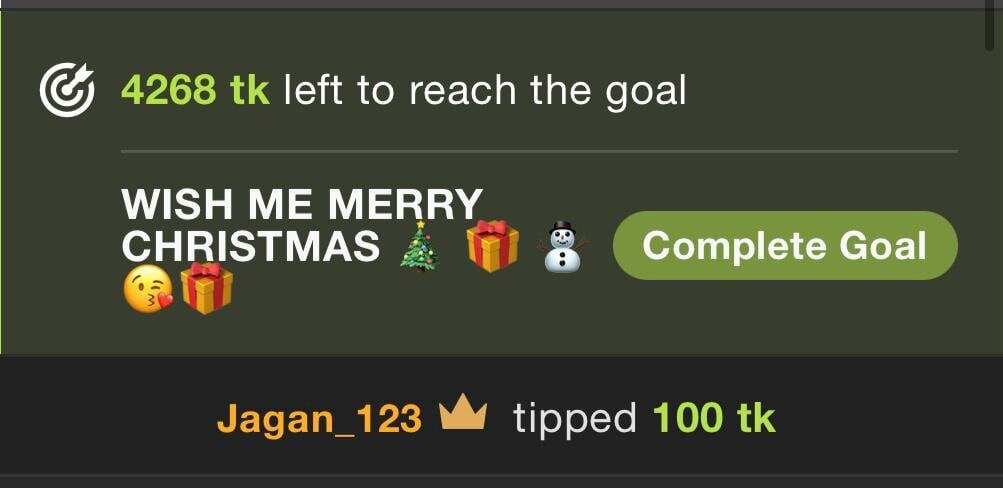
Task: Click the 100 tk tip amount
Action: tap(714, 419)
